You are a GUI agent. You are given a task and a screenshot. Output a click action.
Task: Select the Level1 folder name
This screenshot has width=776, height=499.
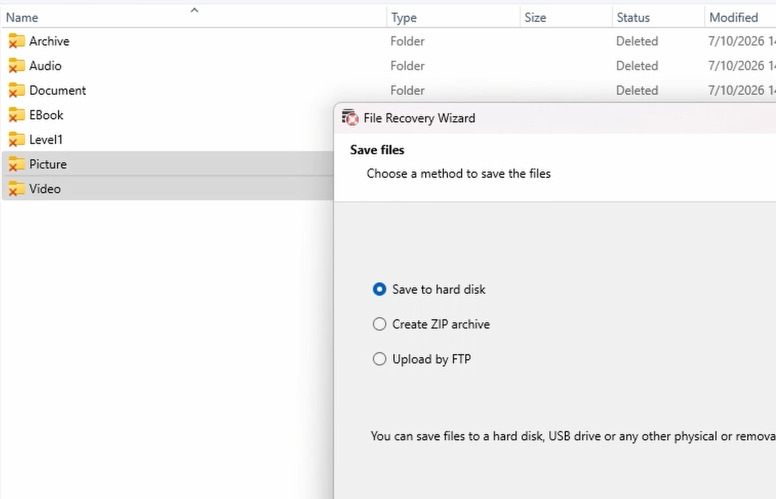coord(46,140)
